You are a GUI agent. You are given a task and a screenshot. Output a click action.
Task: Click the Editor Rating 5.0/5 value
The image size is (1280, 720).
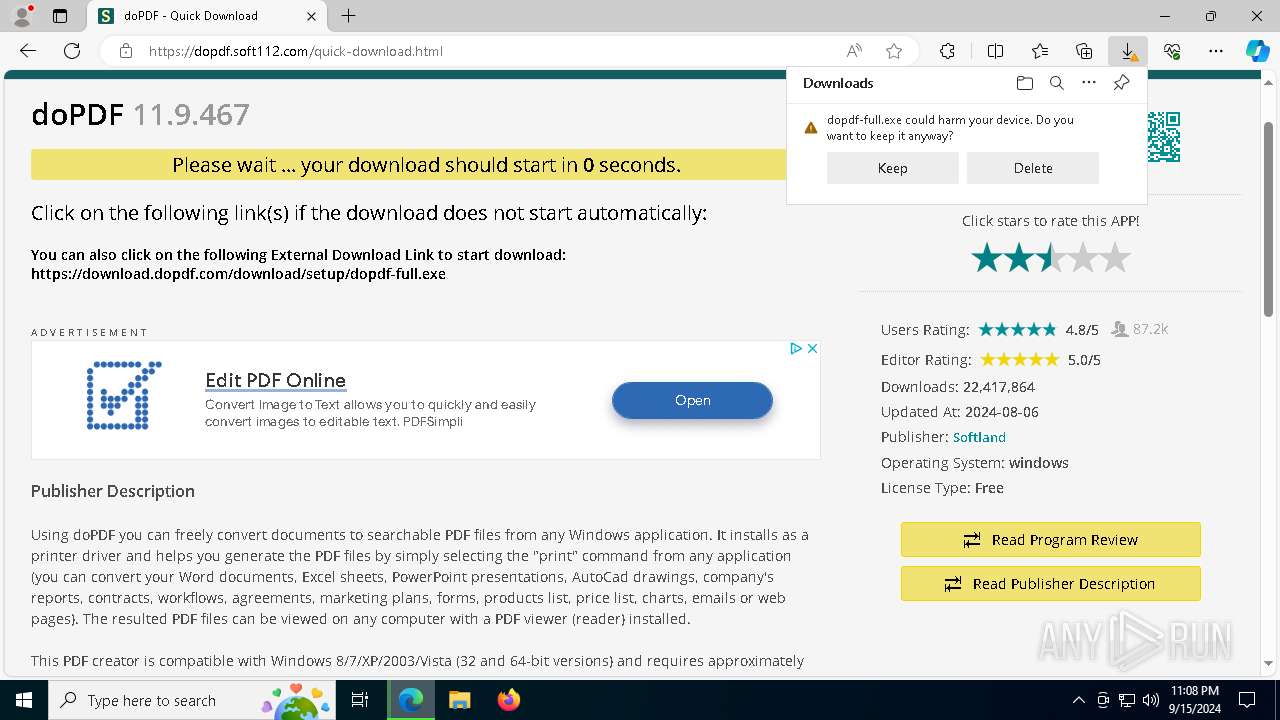[x=1084, y=360]
